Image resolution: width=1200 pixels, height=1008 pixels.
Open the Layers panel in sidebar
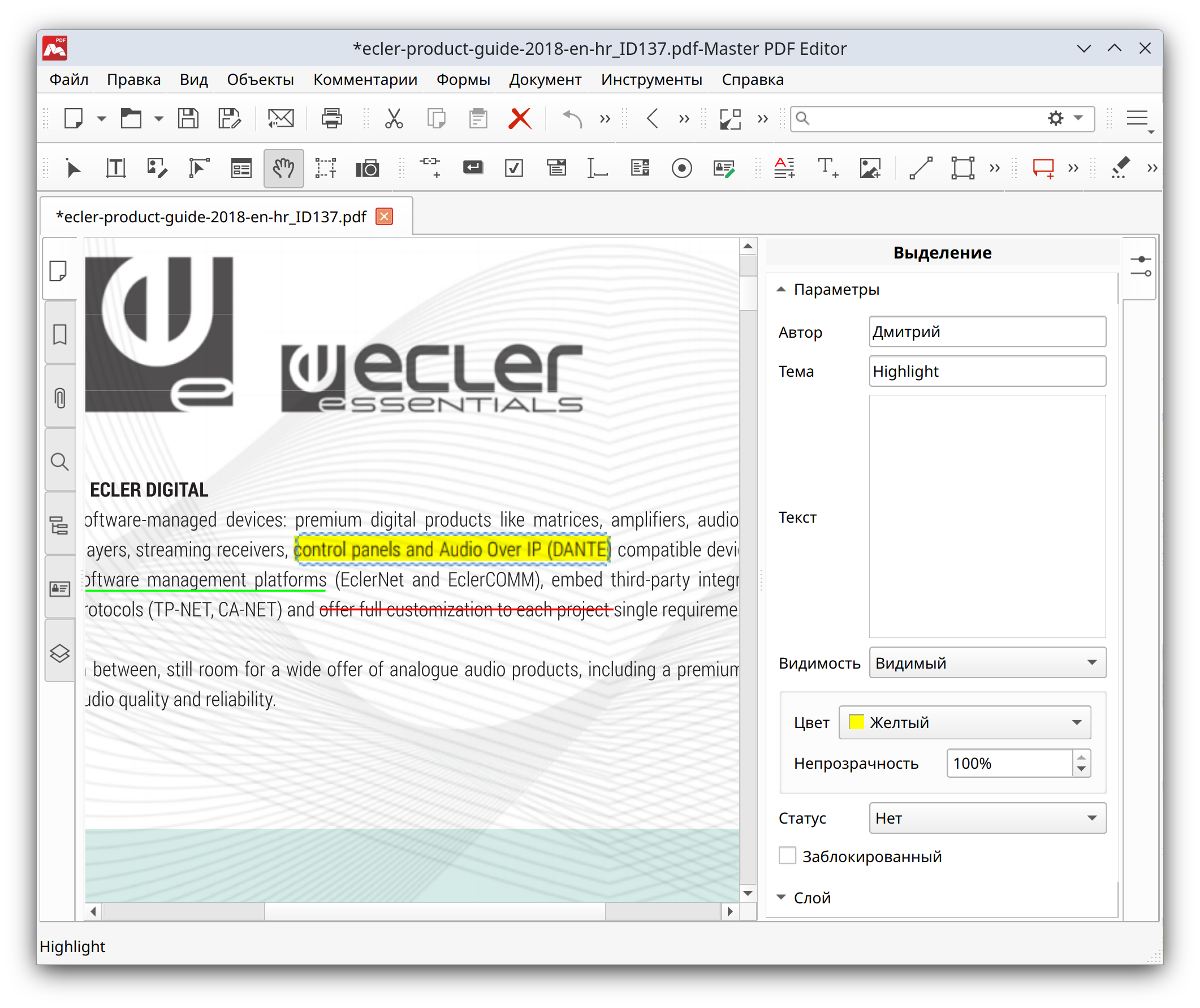point(59,653)
